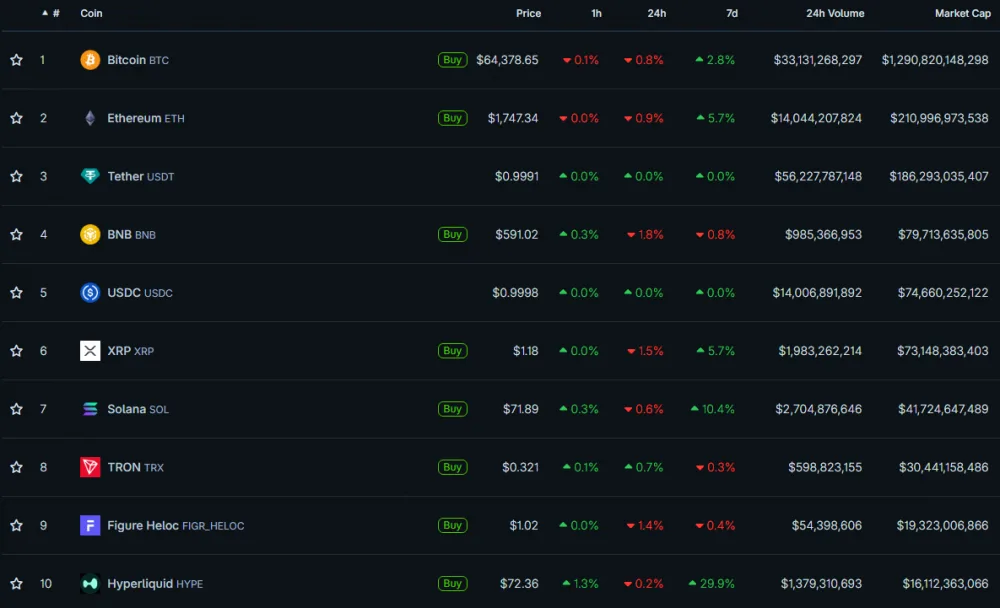The width and height of the screenshot is (1000, 608).
Task: Click Buy button for BNB
Action: coord(452,234)
